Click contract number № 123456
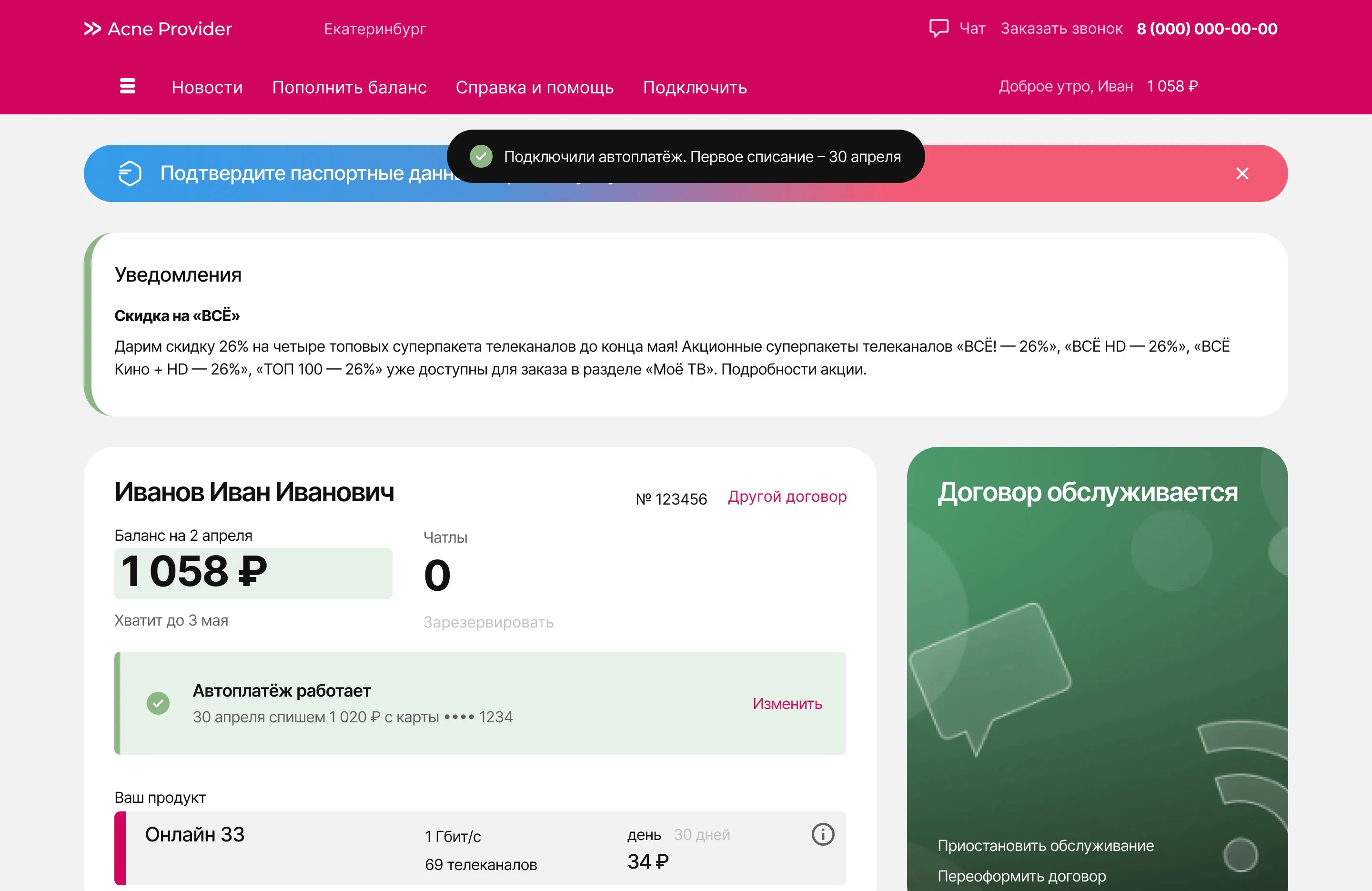Viewport: 1372px width, 891px height. pos(671,499)
